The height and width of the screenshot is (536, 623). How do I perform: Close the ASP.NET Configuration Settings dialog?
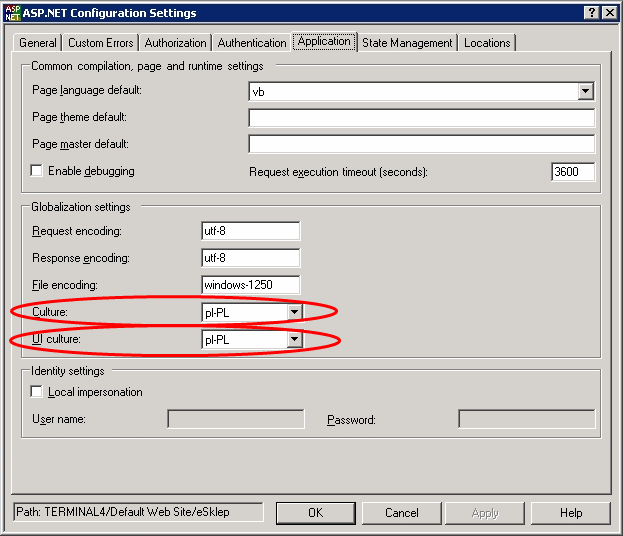tap(609, 13)
